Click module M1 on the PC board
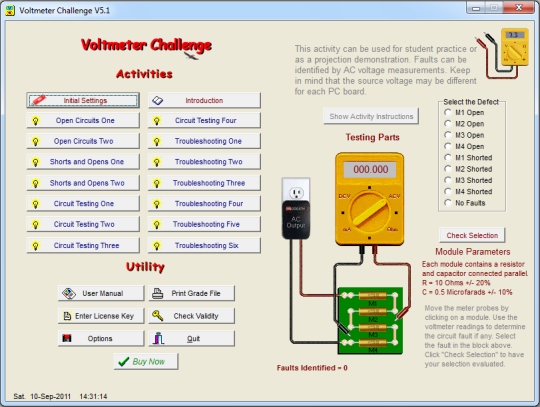 373,296
